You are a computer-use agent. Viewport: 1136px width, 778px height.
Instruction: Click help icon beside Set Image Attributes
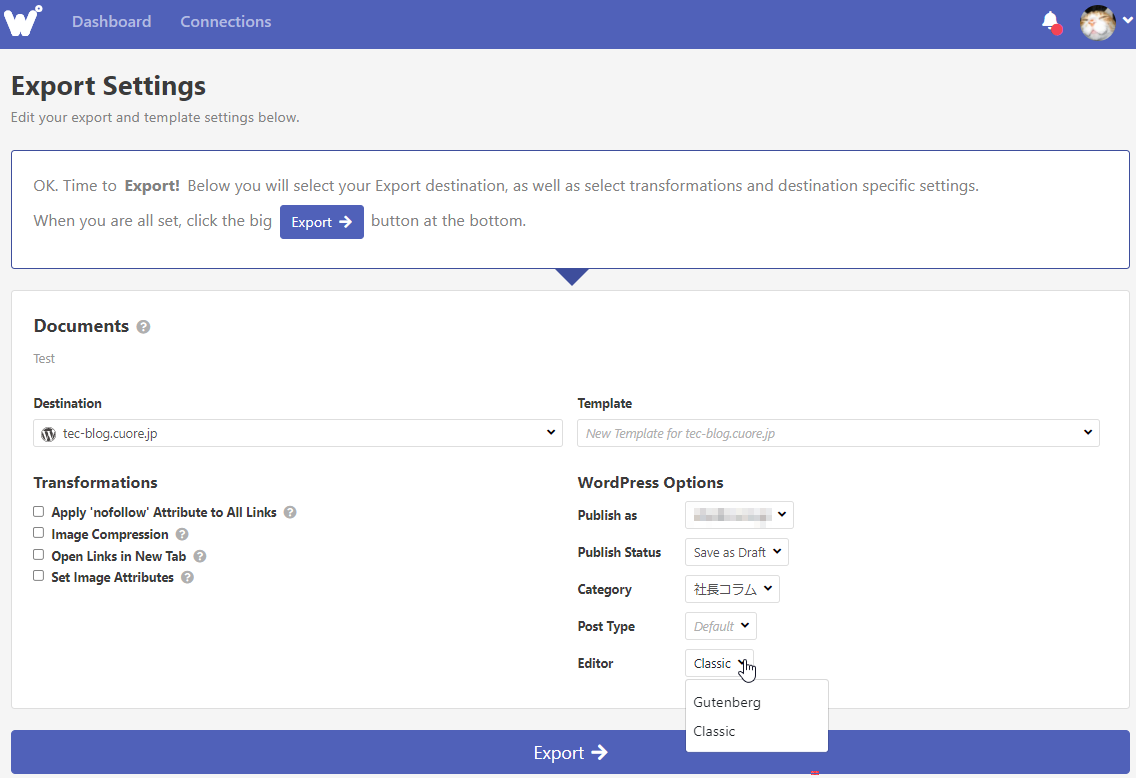click(187, 578)
